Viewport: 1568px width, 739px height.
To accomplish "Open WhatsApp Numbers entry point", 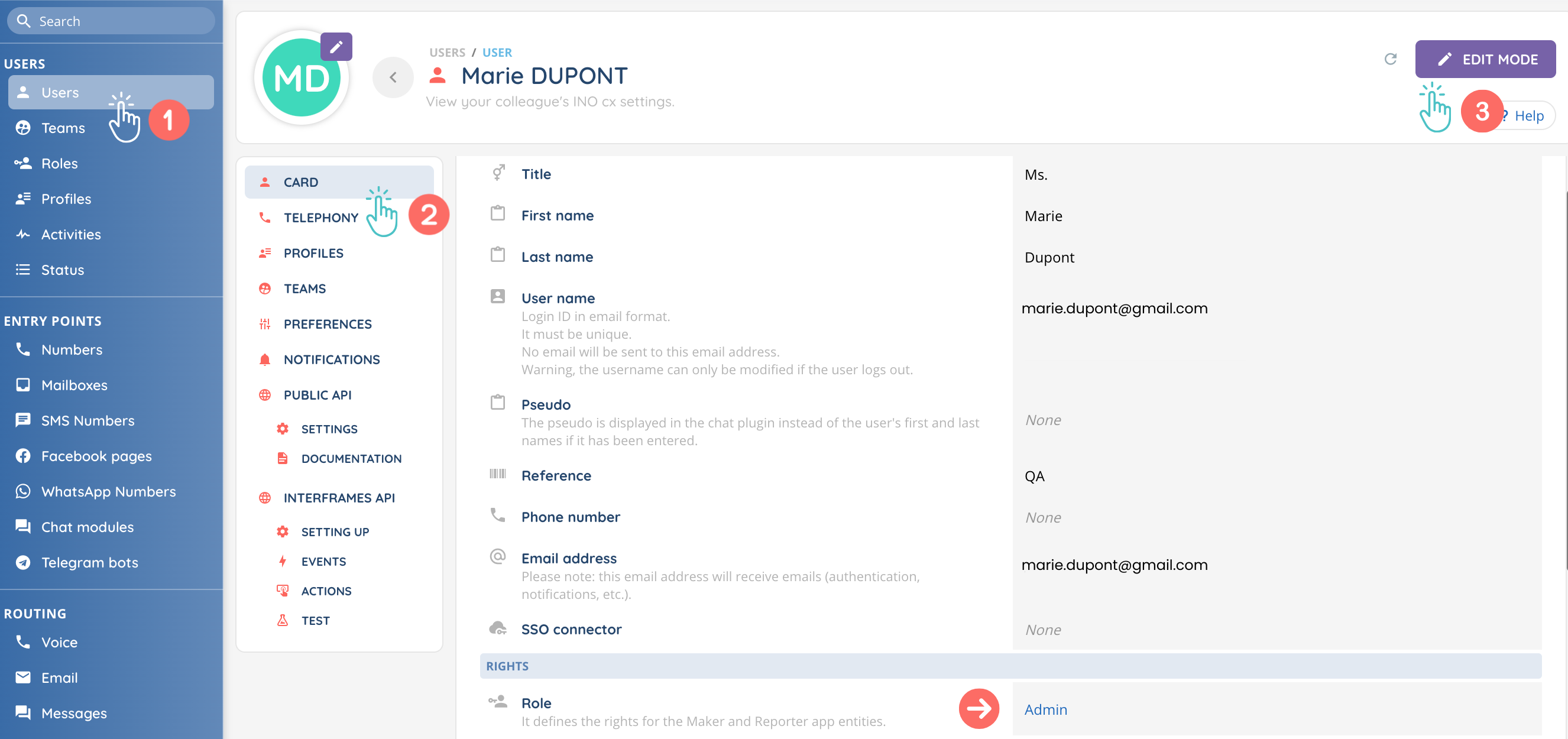I will point(108,491).
